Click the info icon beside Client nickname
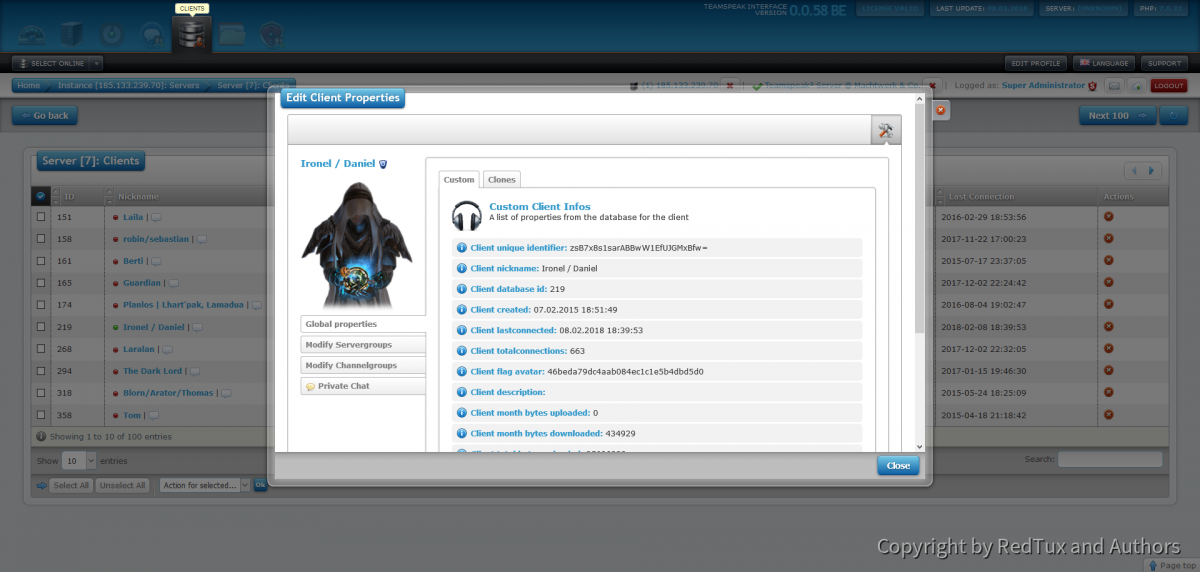The height and width of the screenshot is (572, 1200). [462, 268]
